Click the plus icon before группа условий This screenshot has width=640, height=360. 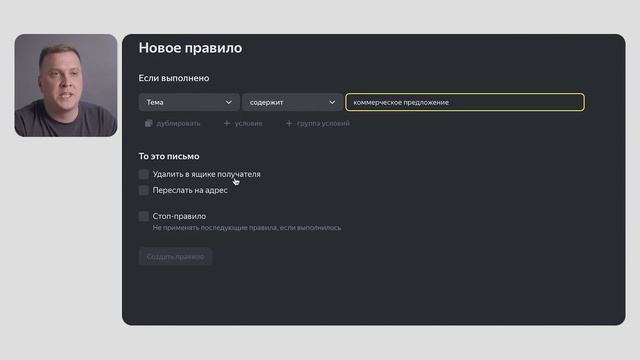[x=289, y=123]
